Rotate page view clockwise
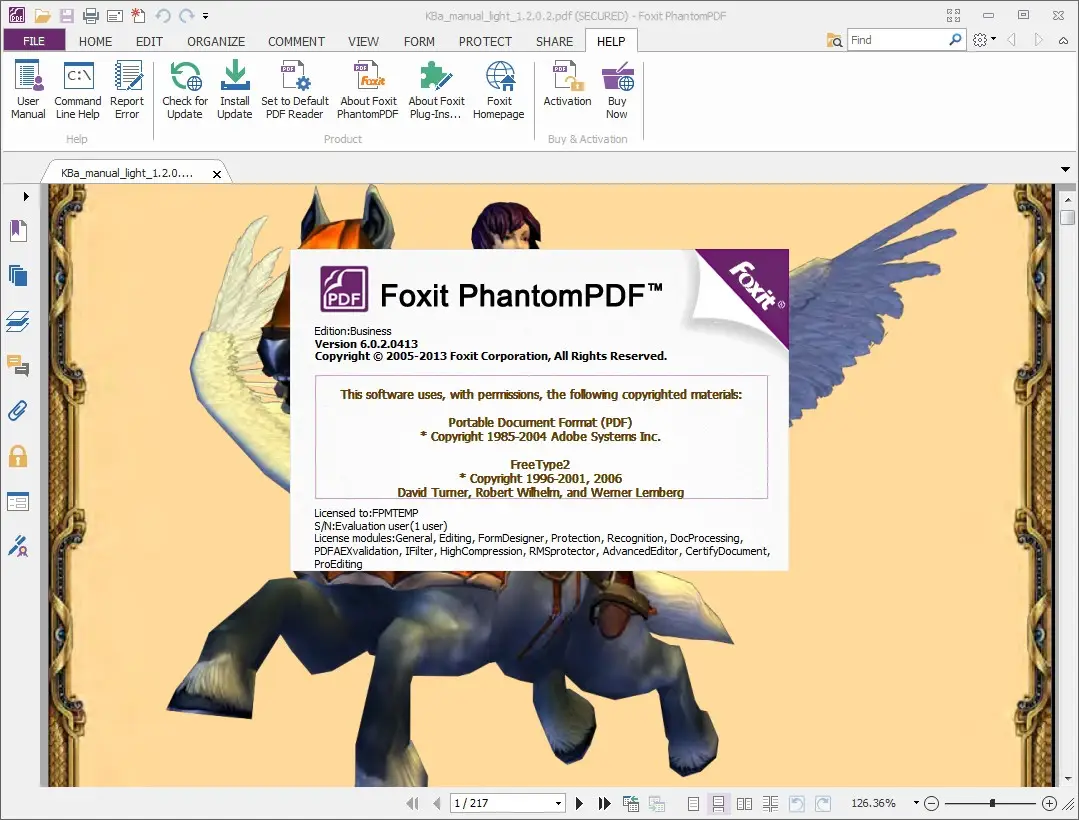Image resolution: width=1079 pixels, height=820 pixels. point(823,803)
